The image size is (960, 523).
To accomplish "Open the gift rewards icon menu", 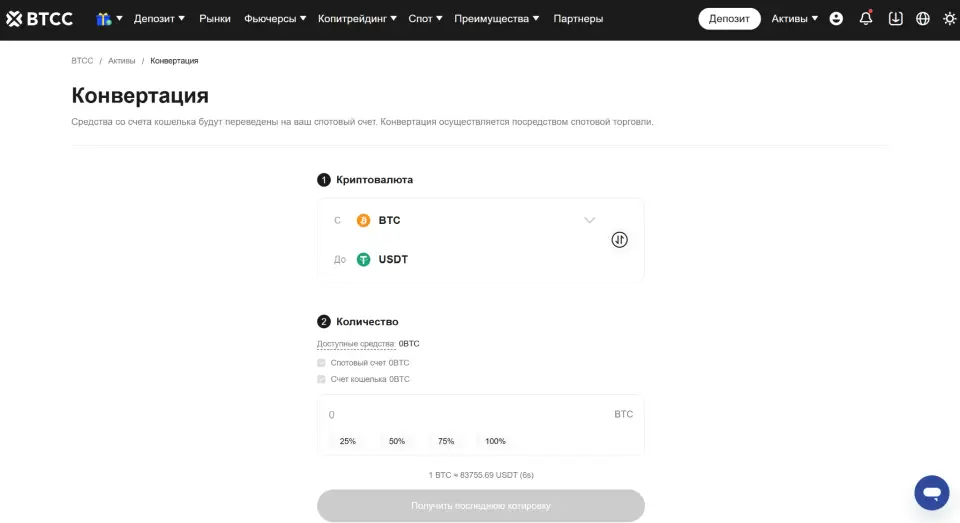I will coord(109,19).
